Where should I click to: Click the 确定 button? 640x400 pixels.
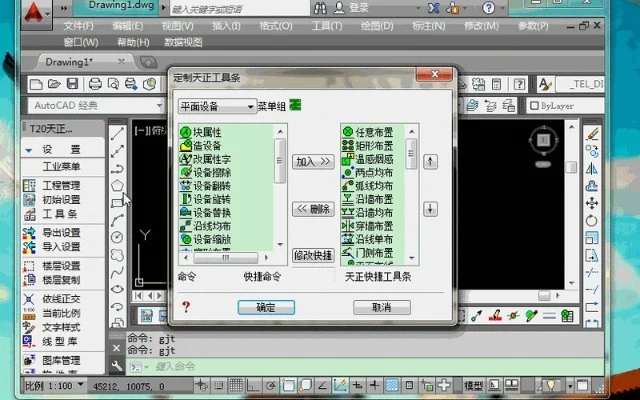(266, 307)
